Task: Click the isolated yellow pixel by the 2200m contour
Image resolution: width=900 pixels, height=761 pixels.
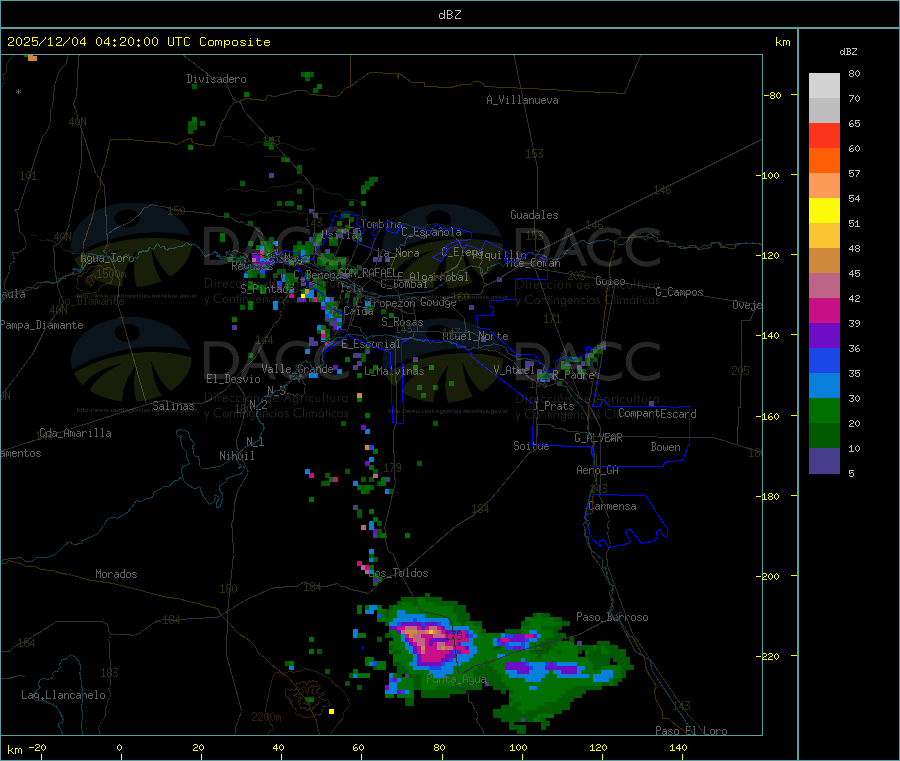Action: point(331,712)
